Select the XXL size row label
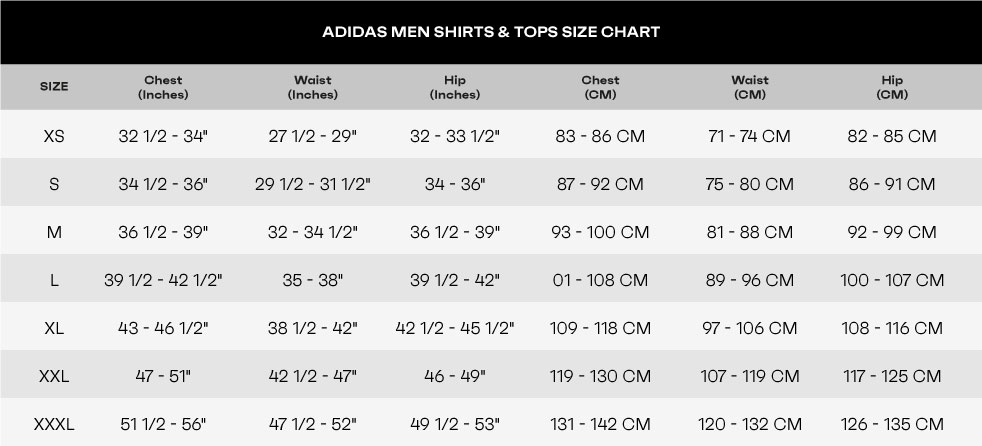The height and width of the screenshot is (446, 982). tap(54, 376)
